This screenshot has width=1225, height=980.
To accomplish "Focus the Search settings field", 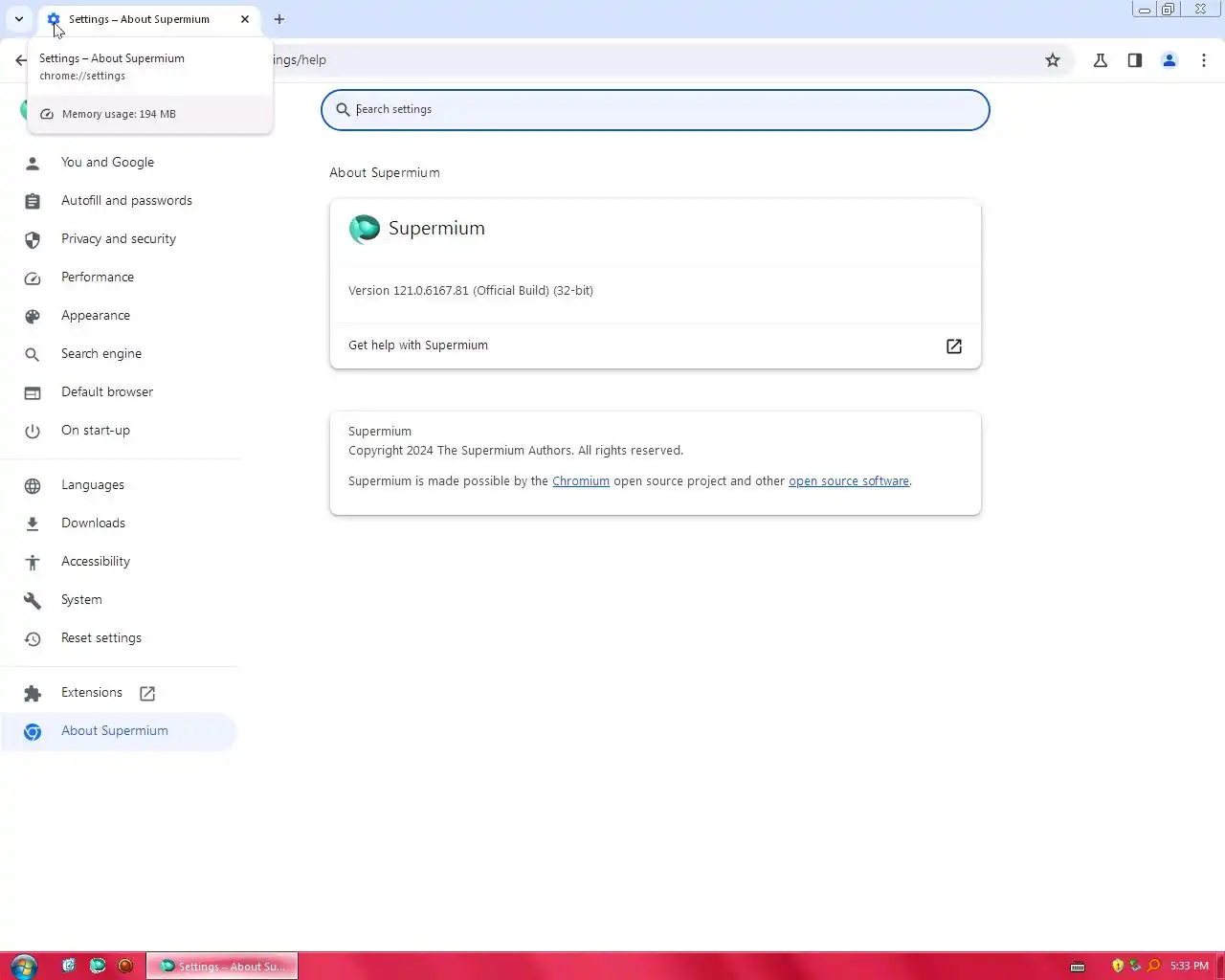I will 656,110.
